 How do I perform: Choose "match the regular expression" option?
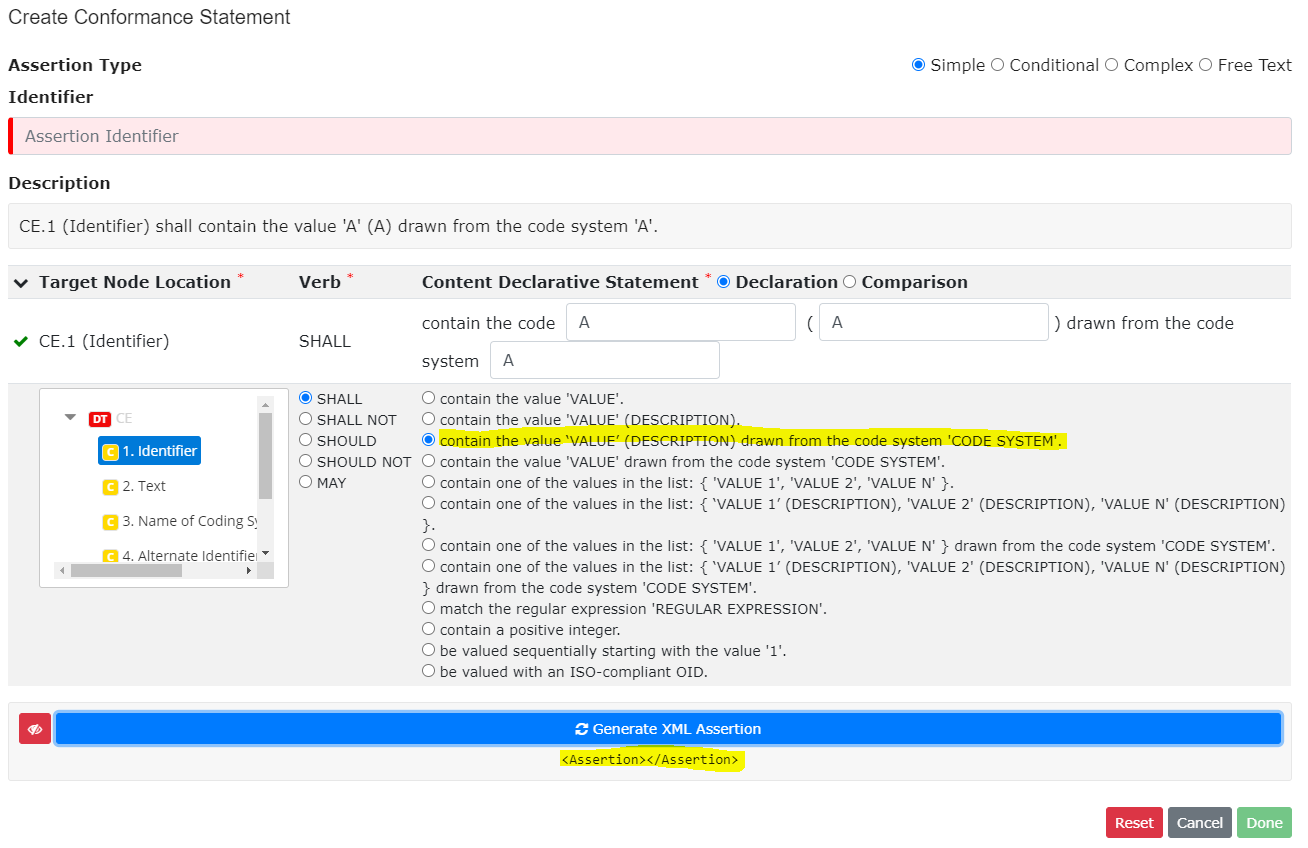429,608
